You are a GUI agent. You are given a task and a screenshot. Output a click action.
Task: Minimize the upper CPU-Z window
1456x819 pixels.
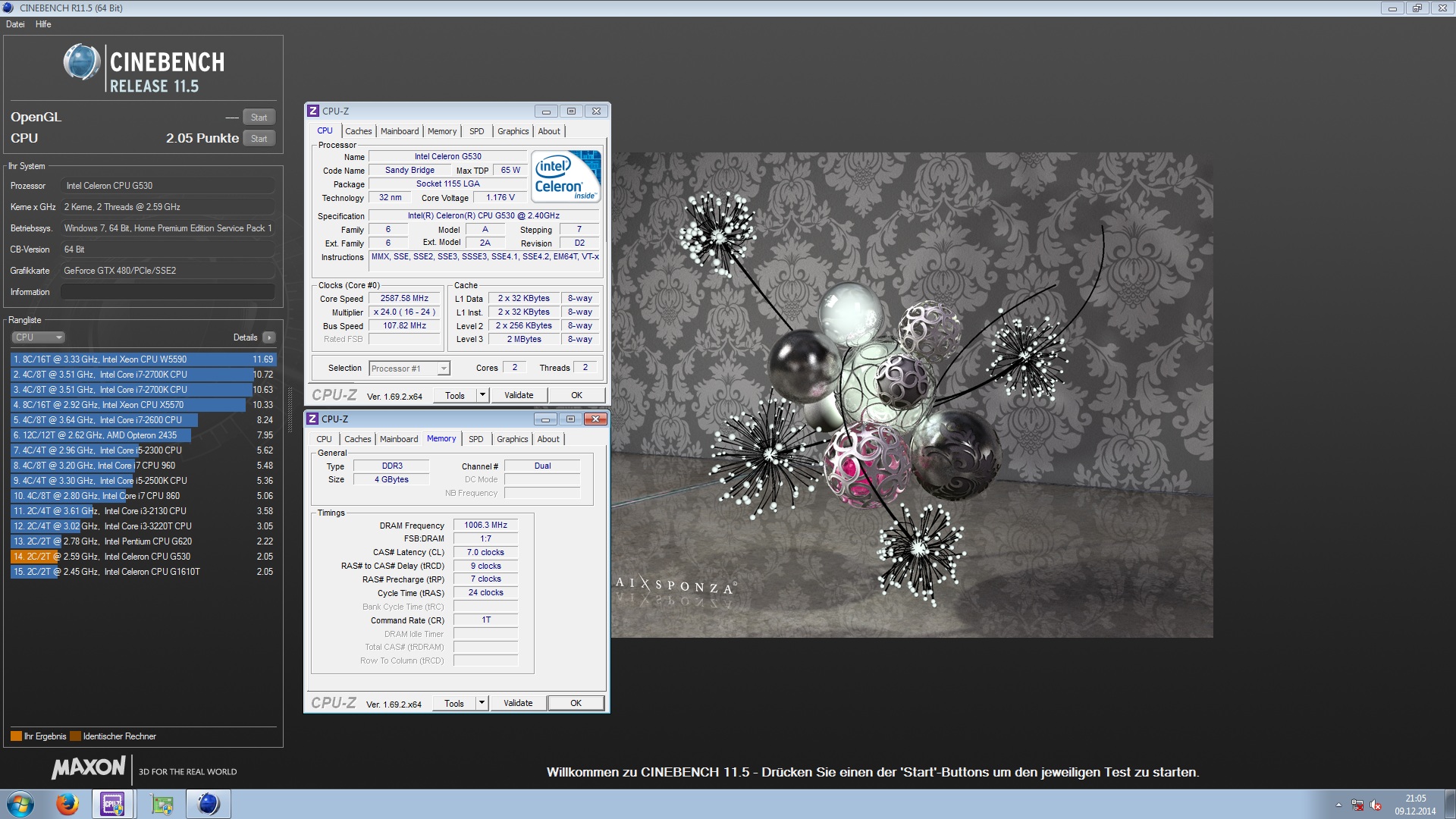click(546, 111)
